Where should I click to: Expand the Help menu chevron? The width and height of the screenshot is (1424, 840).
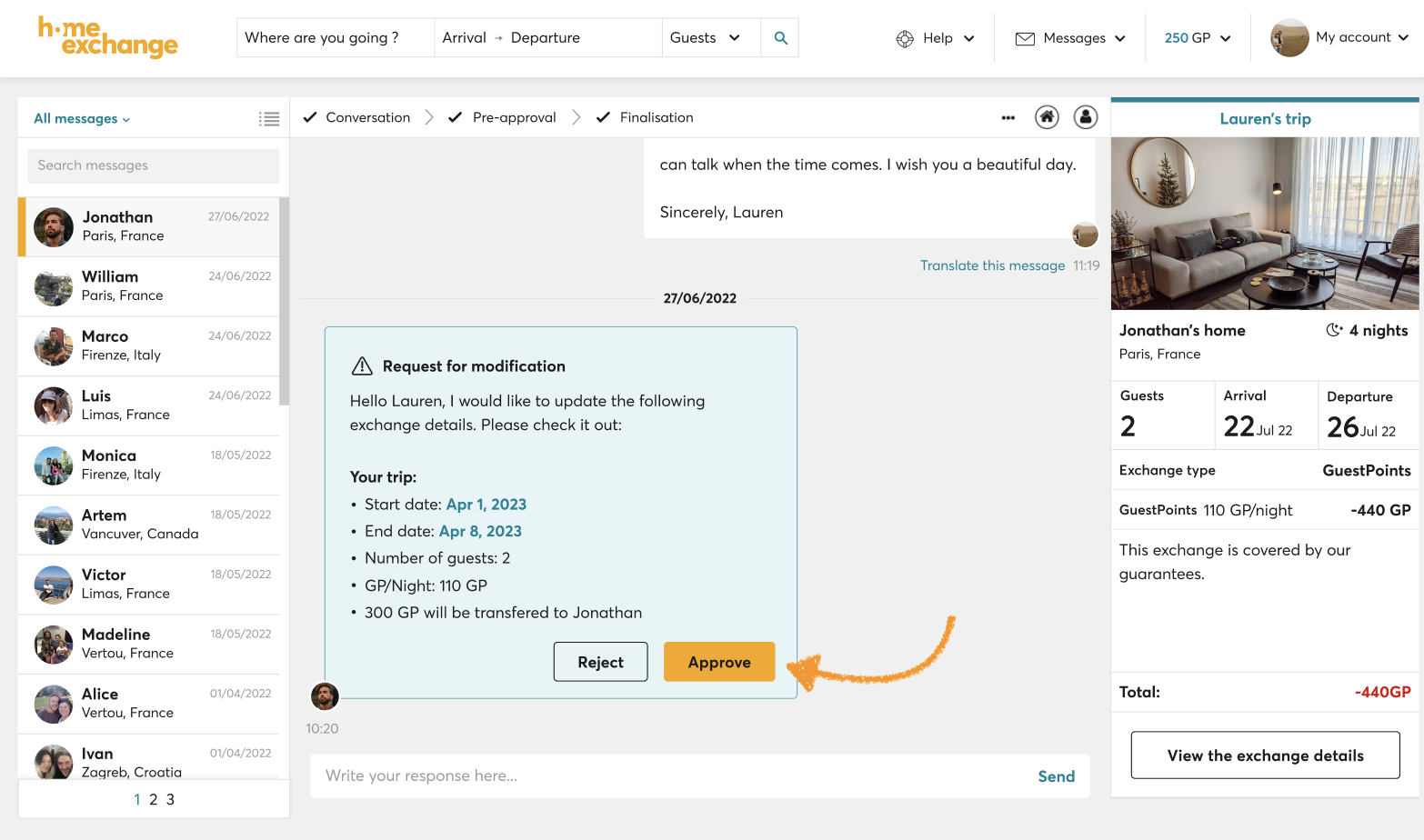click(969, 38)
